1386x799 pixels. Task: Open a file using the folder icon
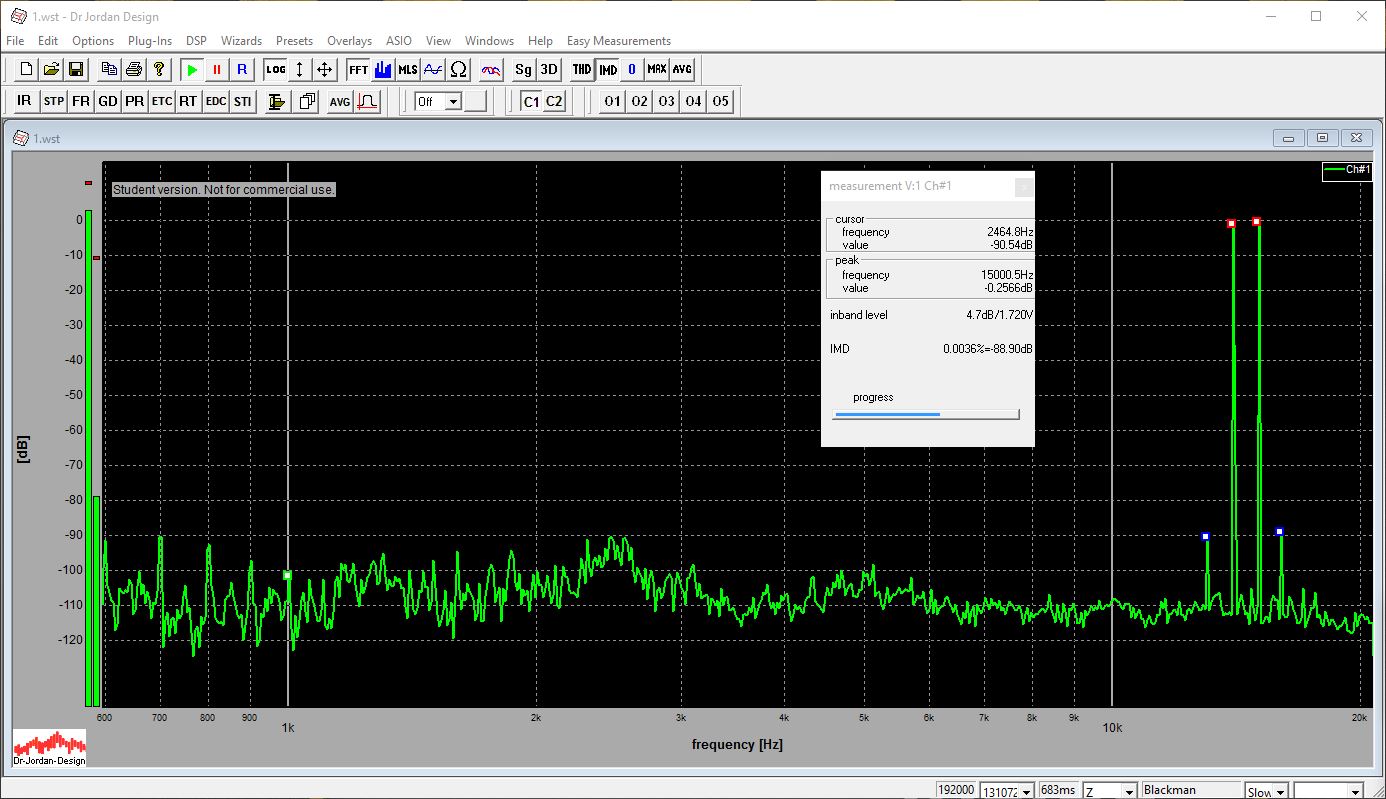point(51,69)
